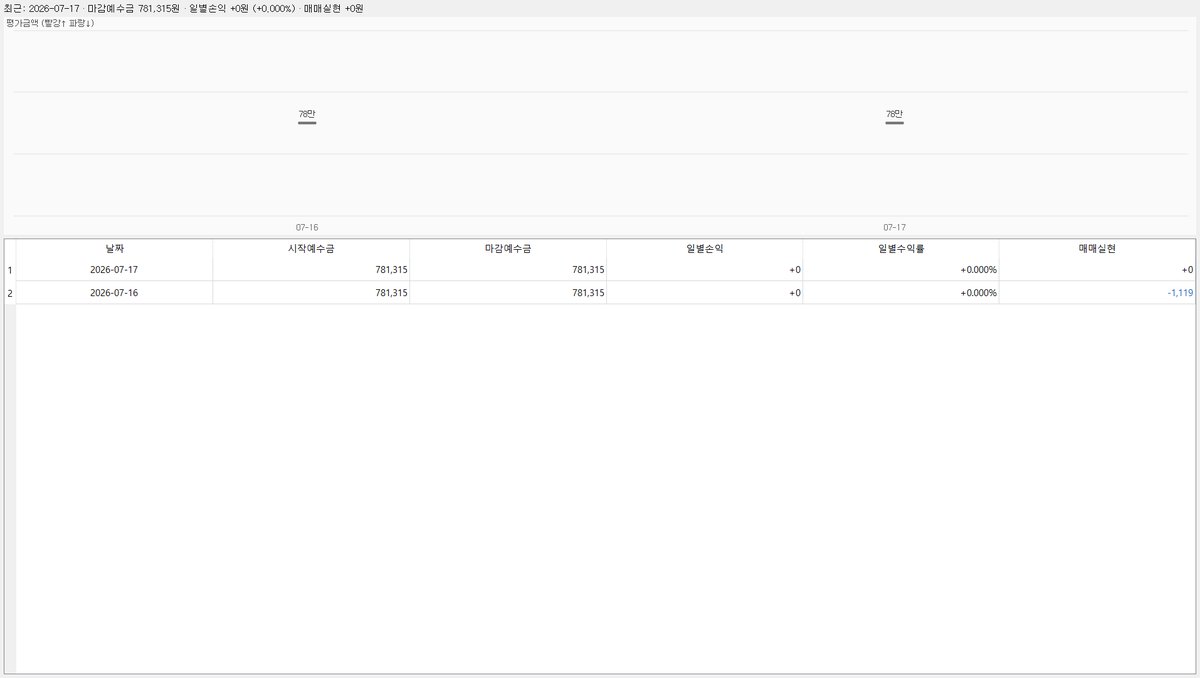Click the 07-17 axis label
The height and width of the screenshot is (678, 1200).
pyautogui.click(x=894, y=228)
